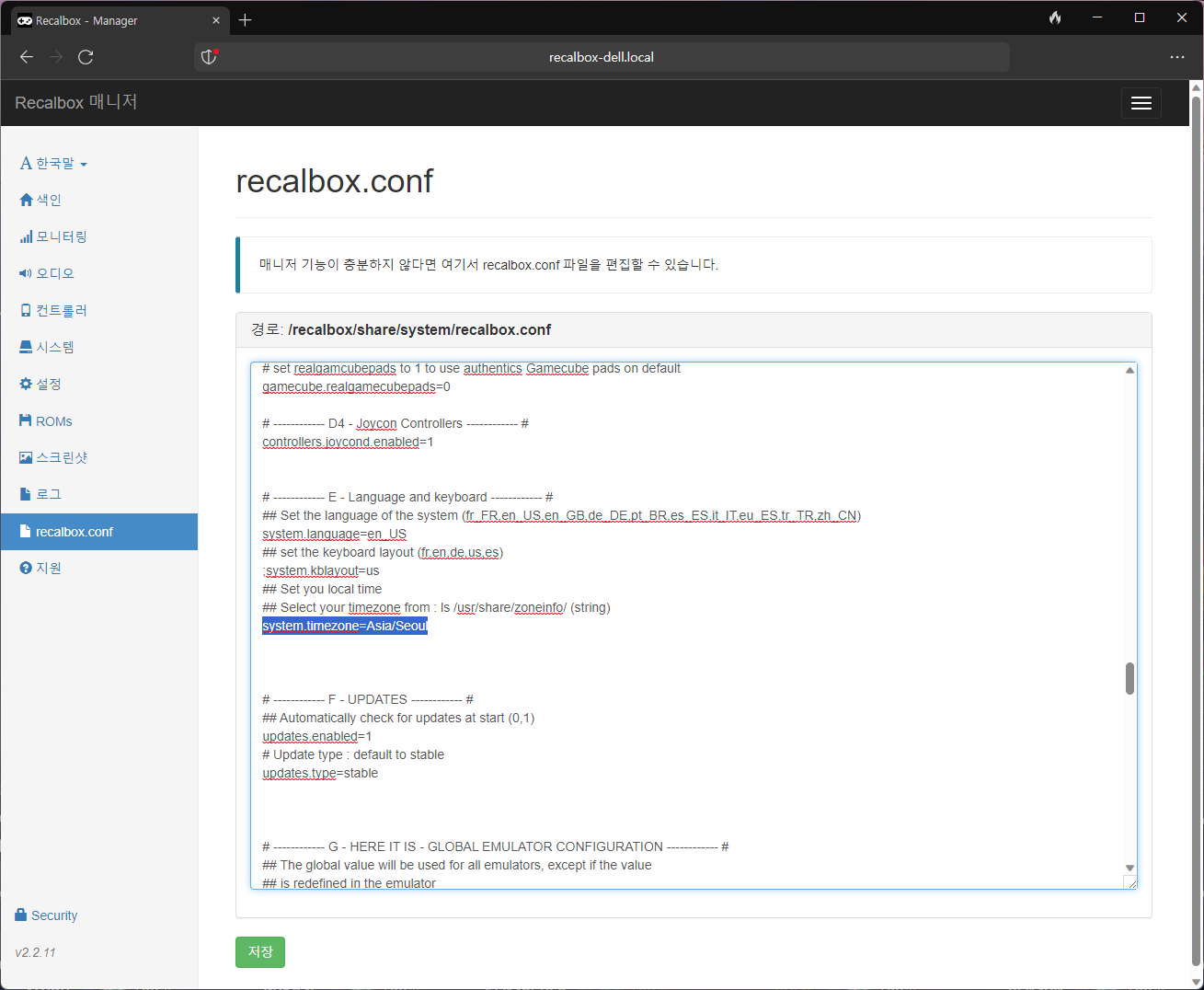The height and width of the screenshot is (990, 1204).
Task: Save the config with 저장 button
Action: (x=260, y=952)
